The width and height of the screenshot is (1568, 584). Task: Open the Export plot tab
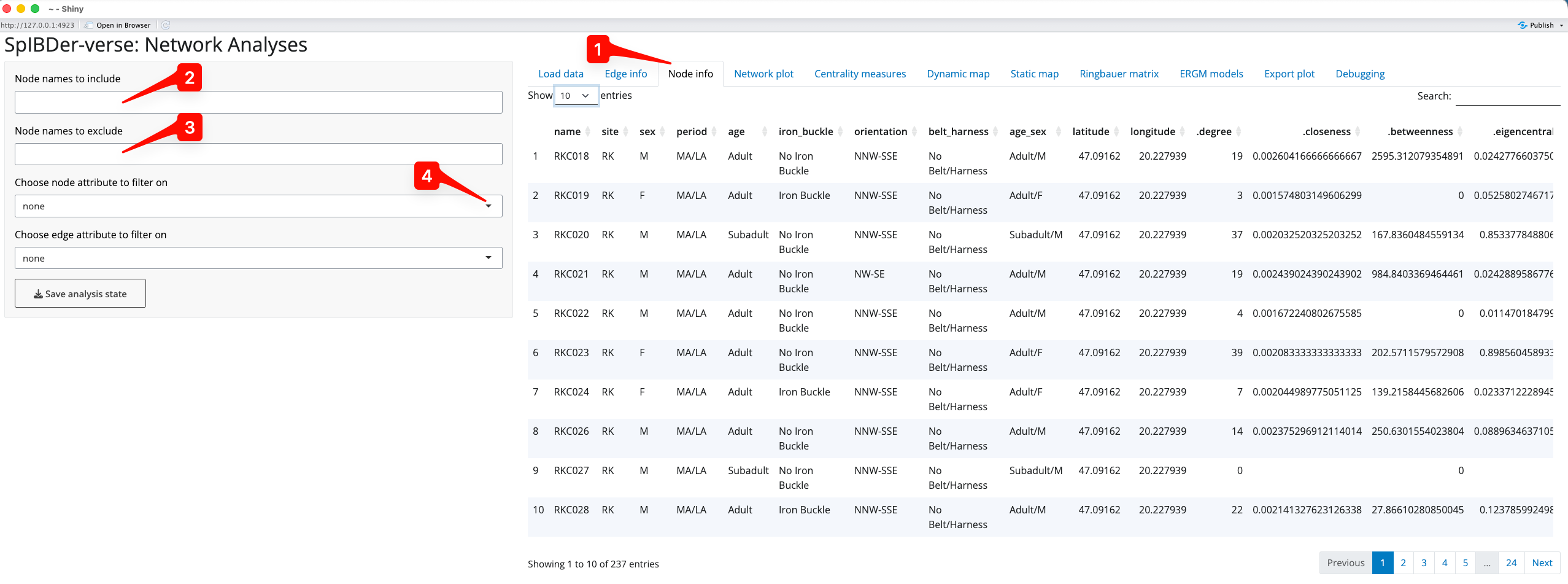1289,74
